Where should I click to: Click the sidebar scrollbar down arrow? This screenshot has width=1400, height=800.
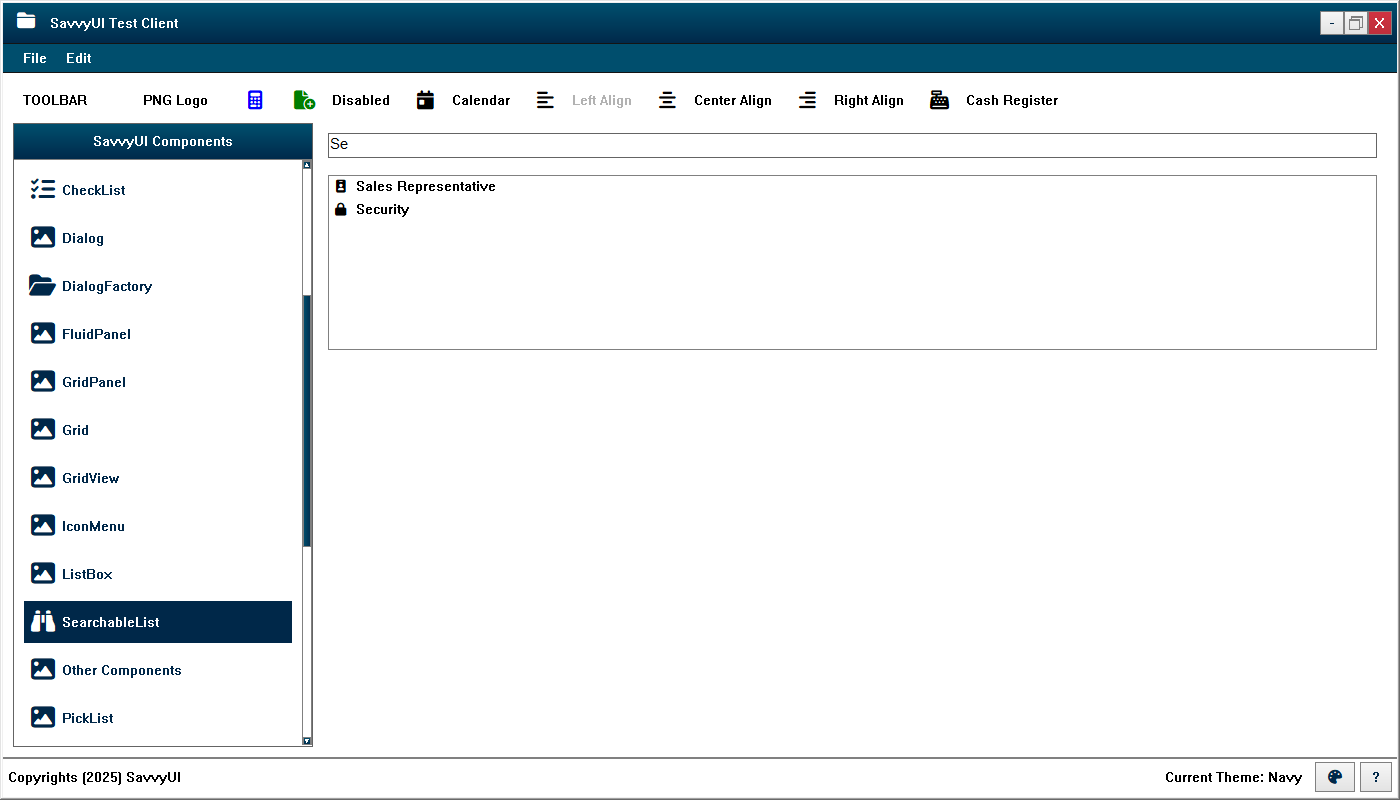click(x=307, y=741)
